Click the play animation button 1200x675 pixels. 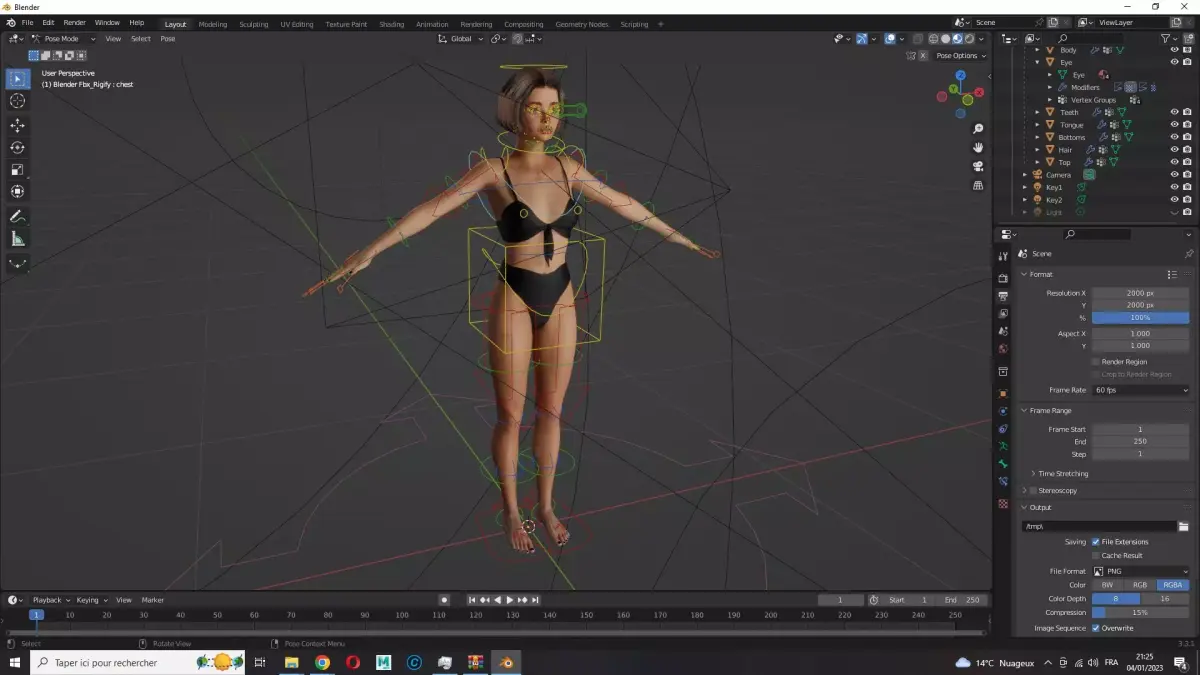click(x=510, y=600)
